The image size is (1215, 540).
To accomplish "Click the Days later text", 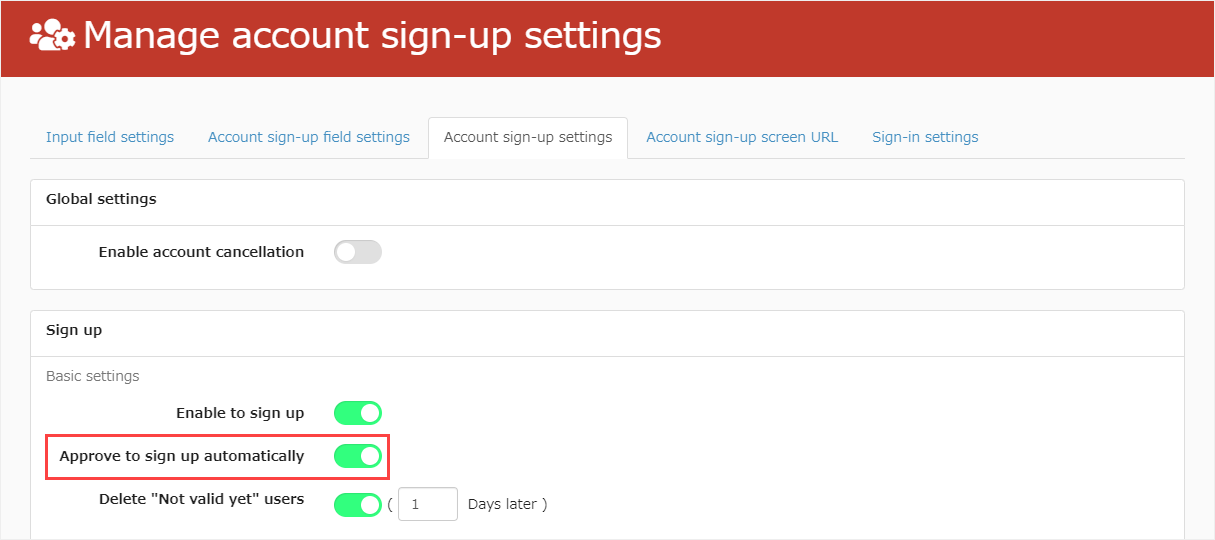I will coord(507,505).
